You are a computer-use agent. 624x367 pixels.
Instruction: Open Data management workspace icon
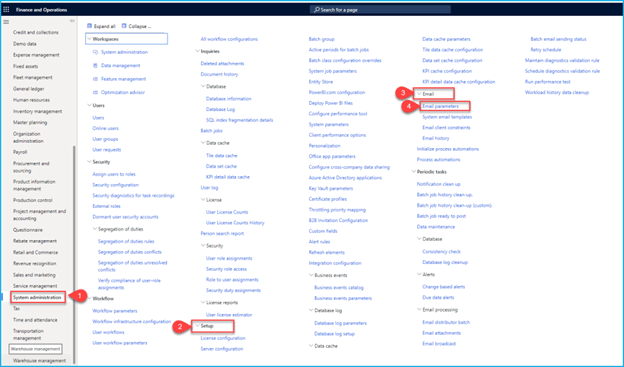click(x=95, y=65)
